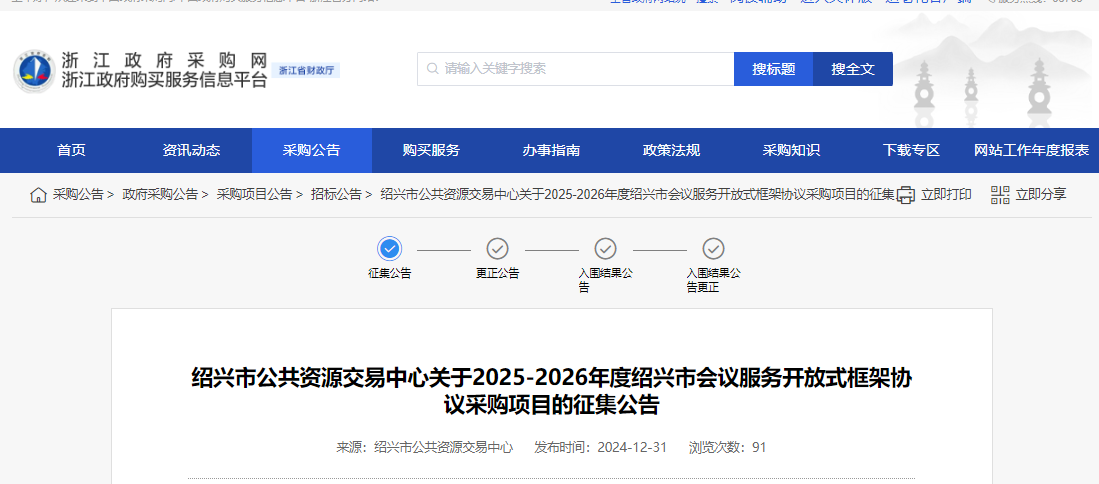Click the magnifier icon in search box

click(432, 69)
